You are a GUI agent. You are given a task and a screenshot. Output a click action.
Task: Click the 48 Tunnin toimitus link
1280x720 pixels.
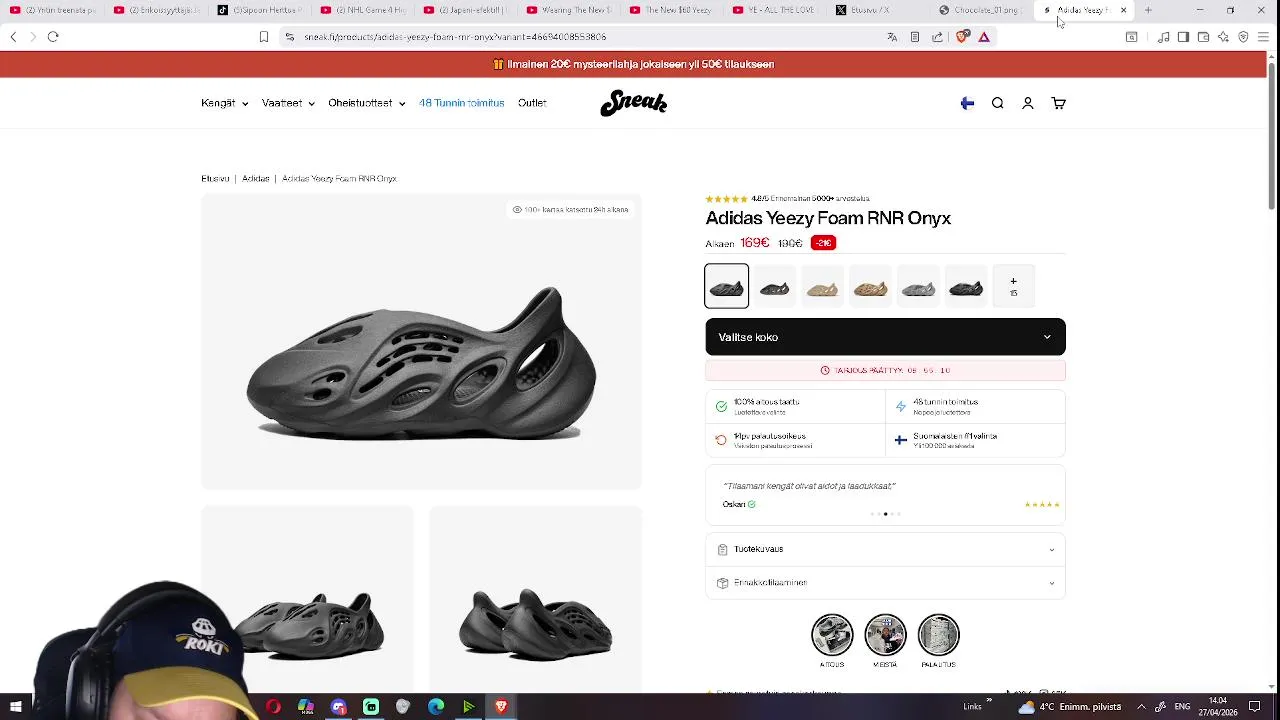[x=462, y=103]
